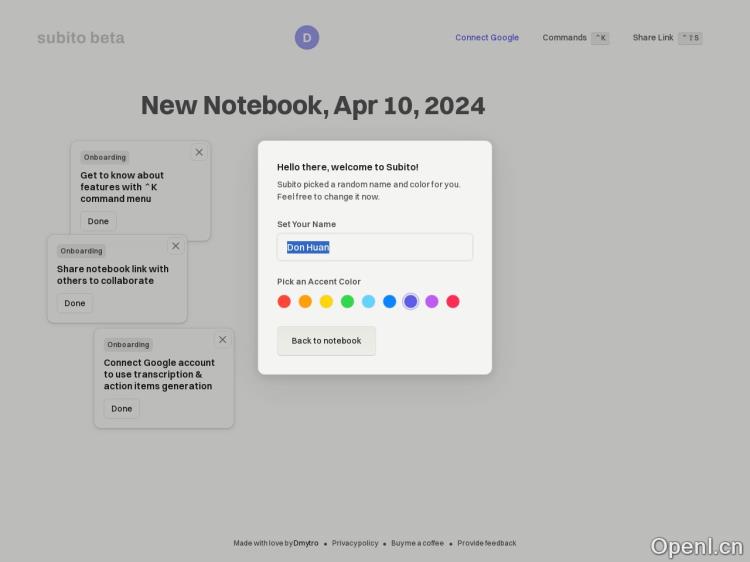Viewport: 750px width, 562px height.
Task: Select the violet accent color swatch
Action: click(x=432, y=301)
